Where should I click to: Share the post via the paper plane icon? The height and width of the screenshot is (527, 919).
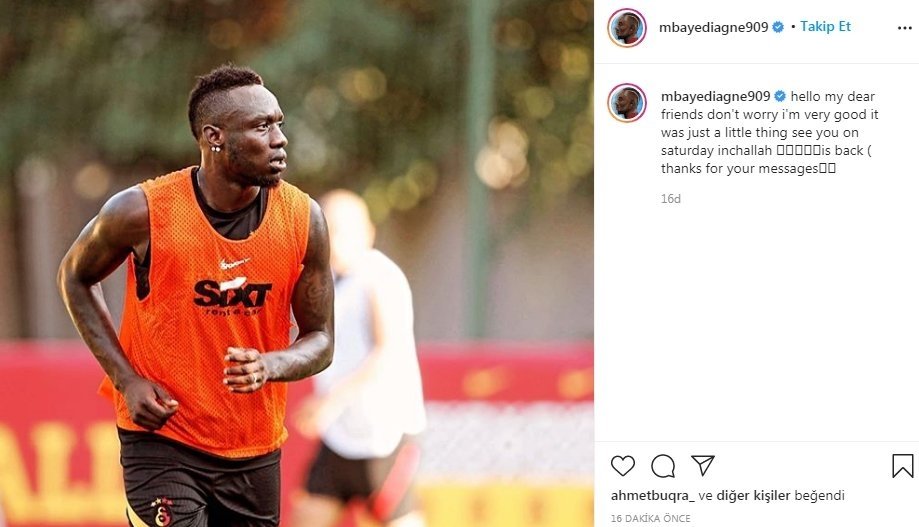[x=703, y=465]
